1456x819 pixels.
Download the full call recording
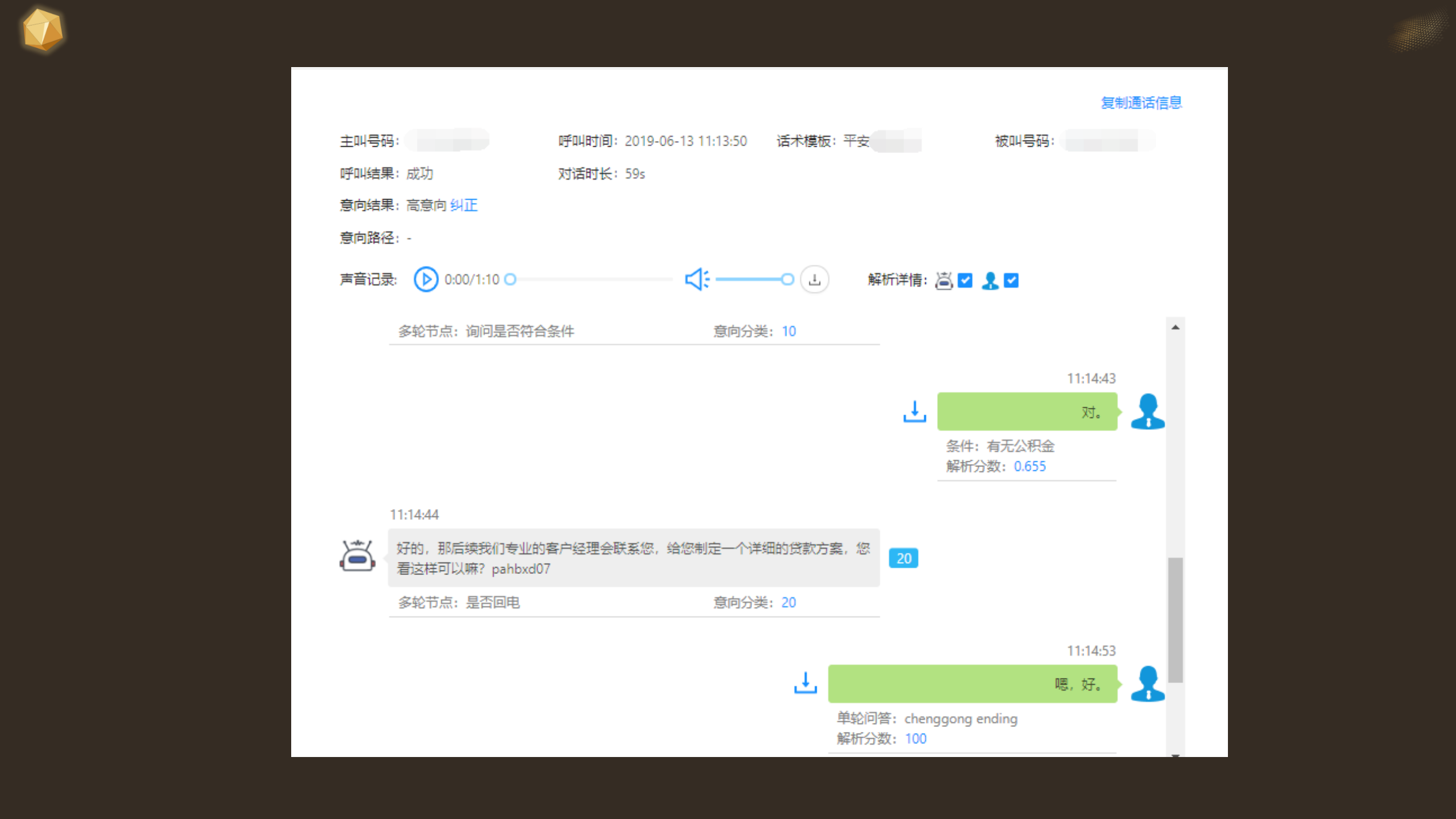[x=814, y=279]
